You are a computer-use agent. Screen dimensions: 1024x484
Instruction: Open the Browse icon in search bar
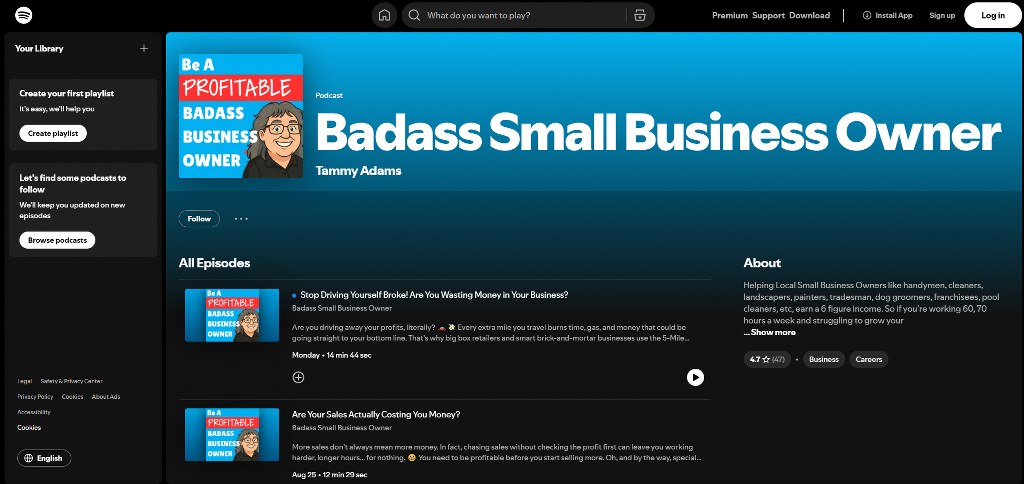[639, 15]
